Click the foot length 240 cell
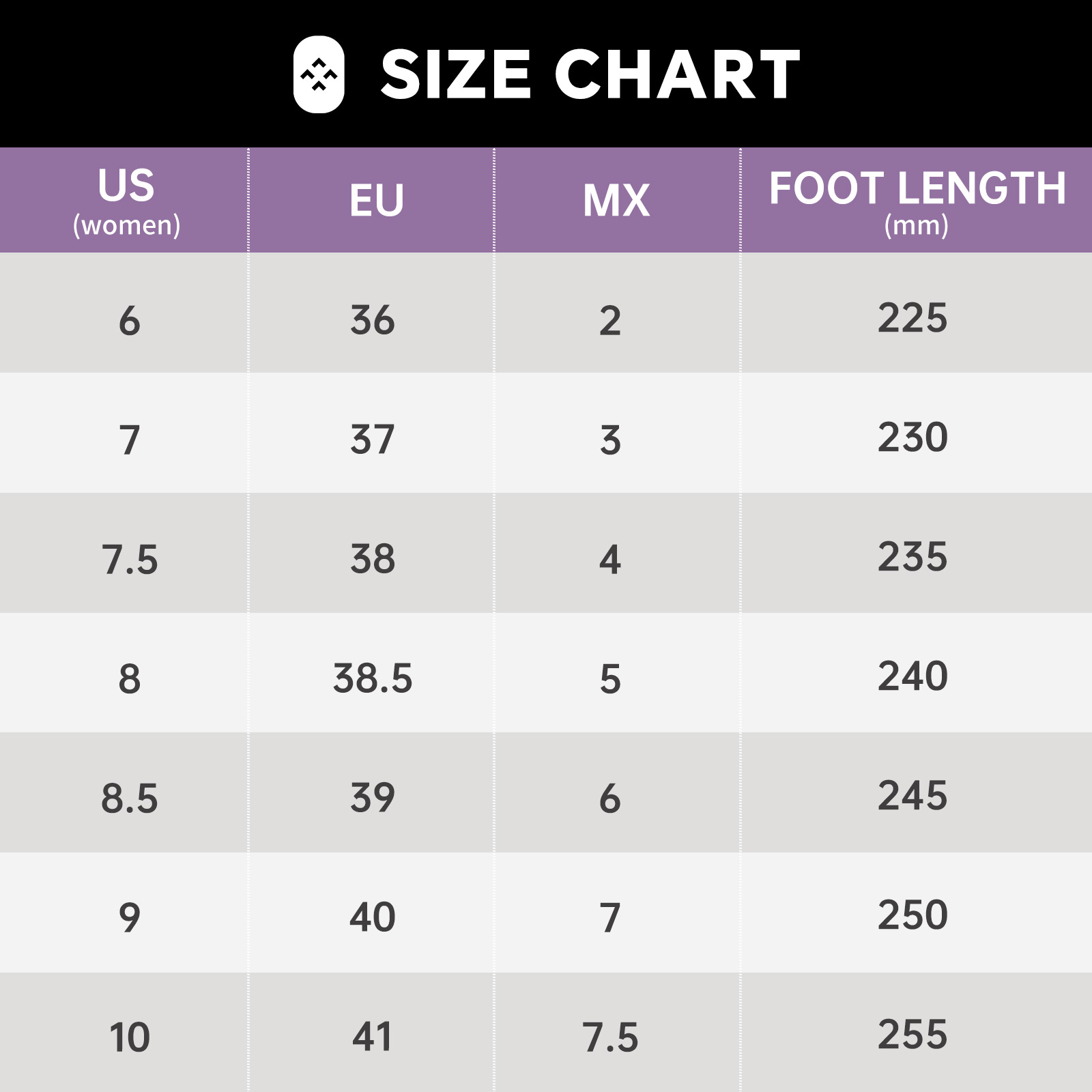 (x=917, y=673)
